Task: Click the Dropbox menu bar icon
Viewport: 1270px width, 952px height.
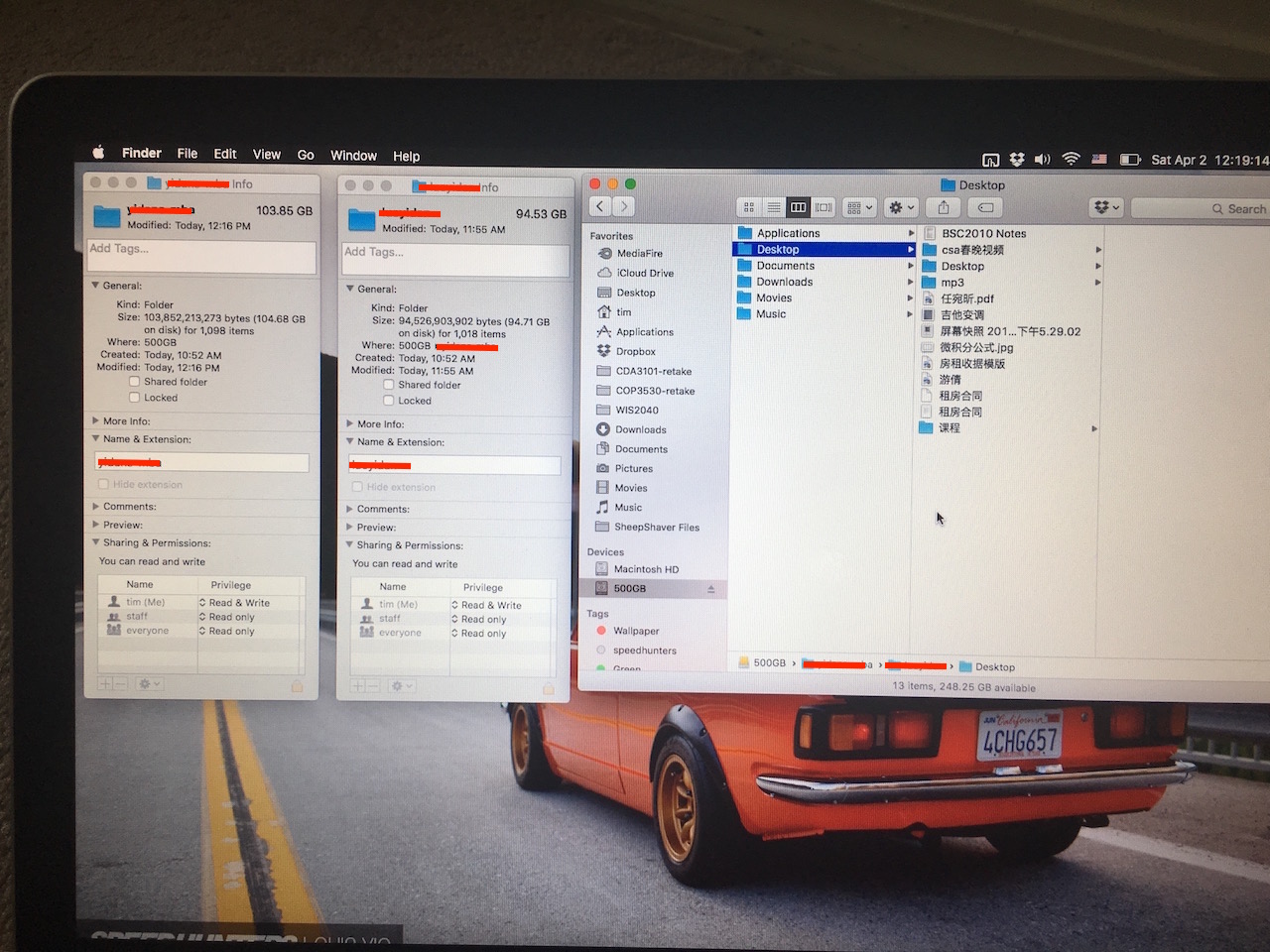Action: click(1017, 159)
